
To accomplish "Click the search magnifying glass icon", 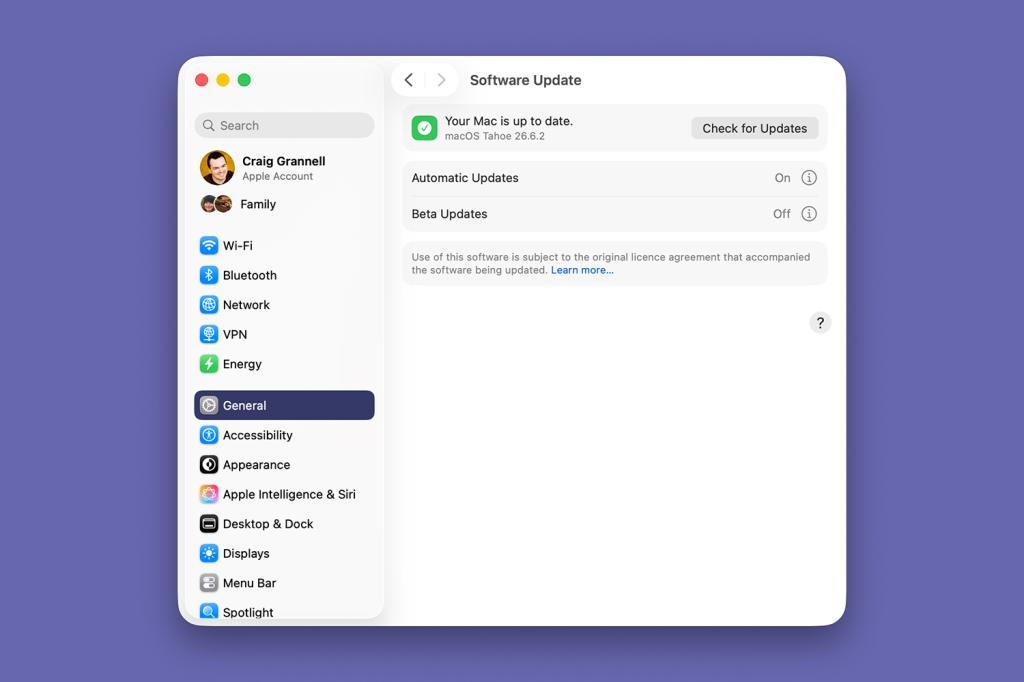I will (x=208, y=125).
